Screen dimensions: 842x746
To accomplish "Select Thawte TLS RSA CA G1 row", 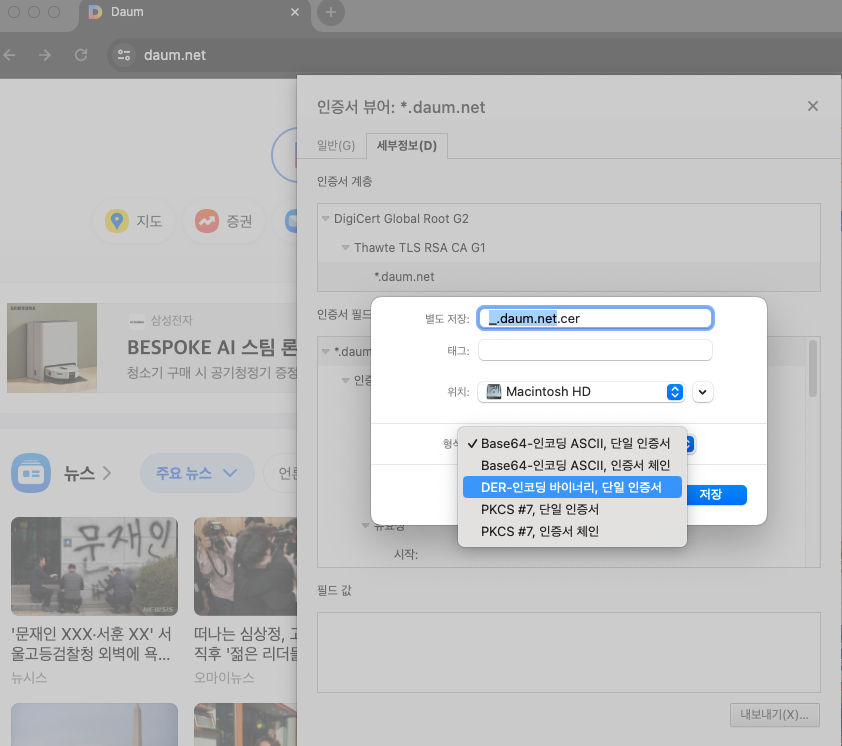I will pos(569,248).
